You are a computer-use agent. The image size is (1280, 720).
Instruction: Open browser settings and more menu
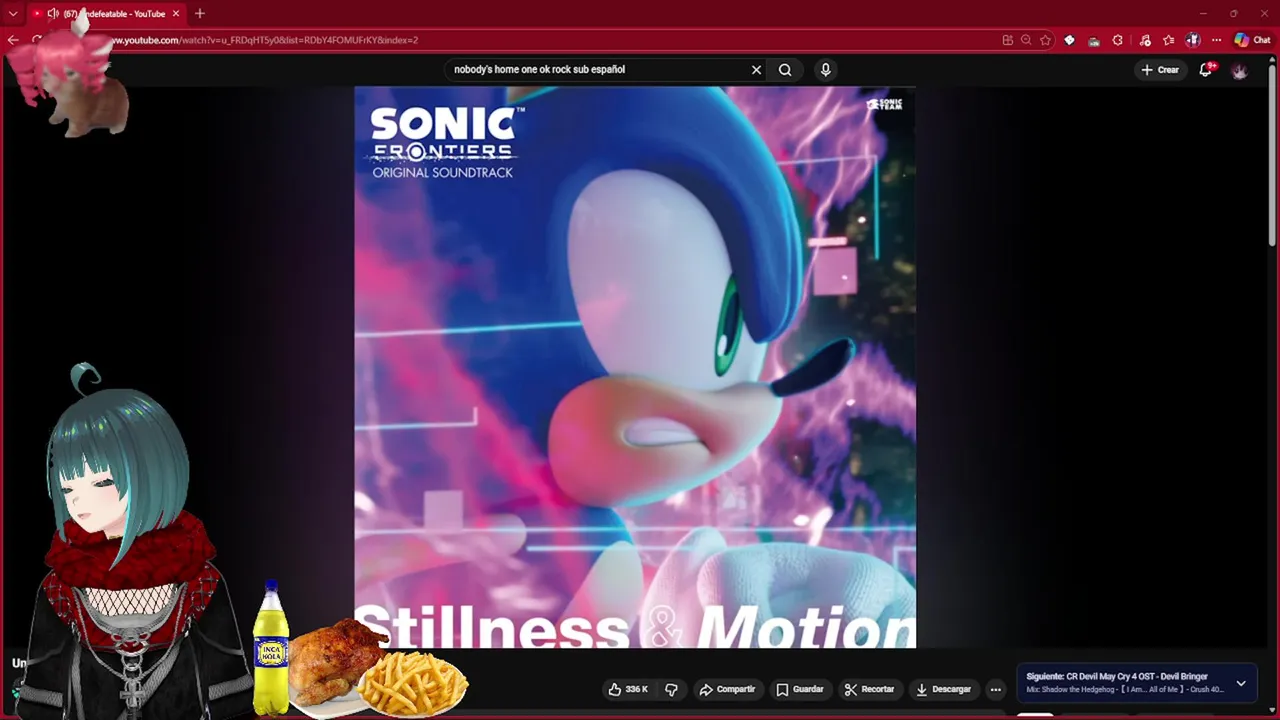pyautogui.click(x=1216, y=40)
